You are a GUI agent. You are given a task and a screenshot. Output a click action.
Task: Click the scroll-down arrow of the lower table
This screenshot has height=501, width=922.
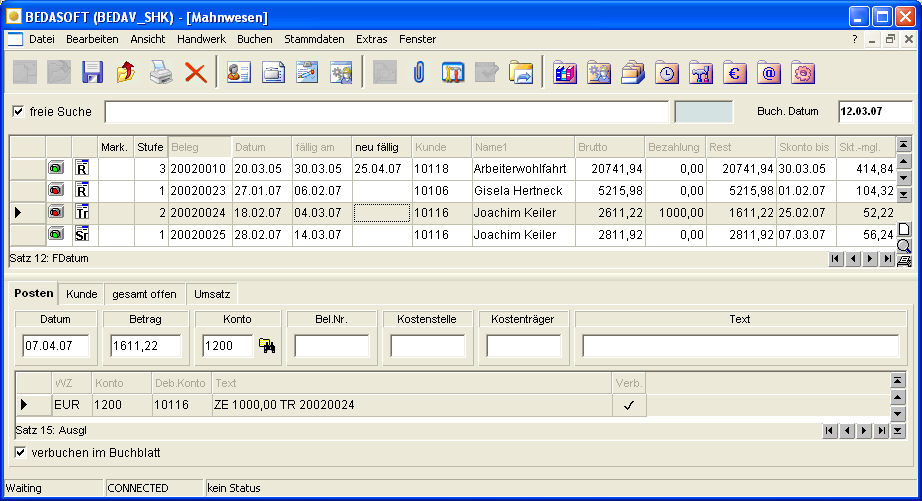[x=897, y=414]
